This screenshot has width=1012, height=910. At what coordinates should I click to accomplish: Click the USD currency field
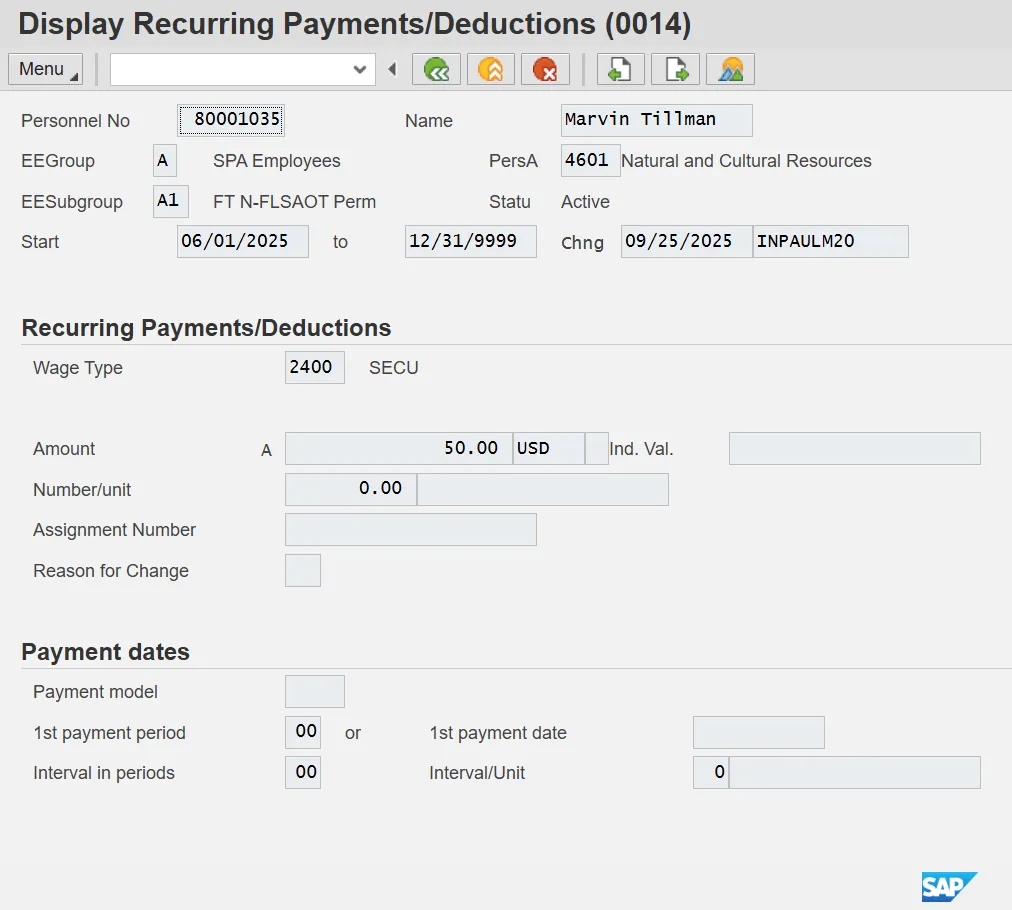click(547, 449)
